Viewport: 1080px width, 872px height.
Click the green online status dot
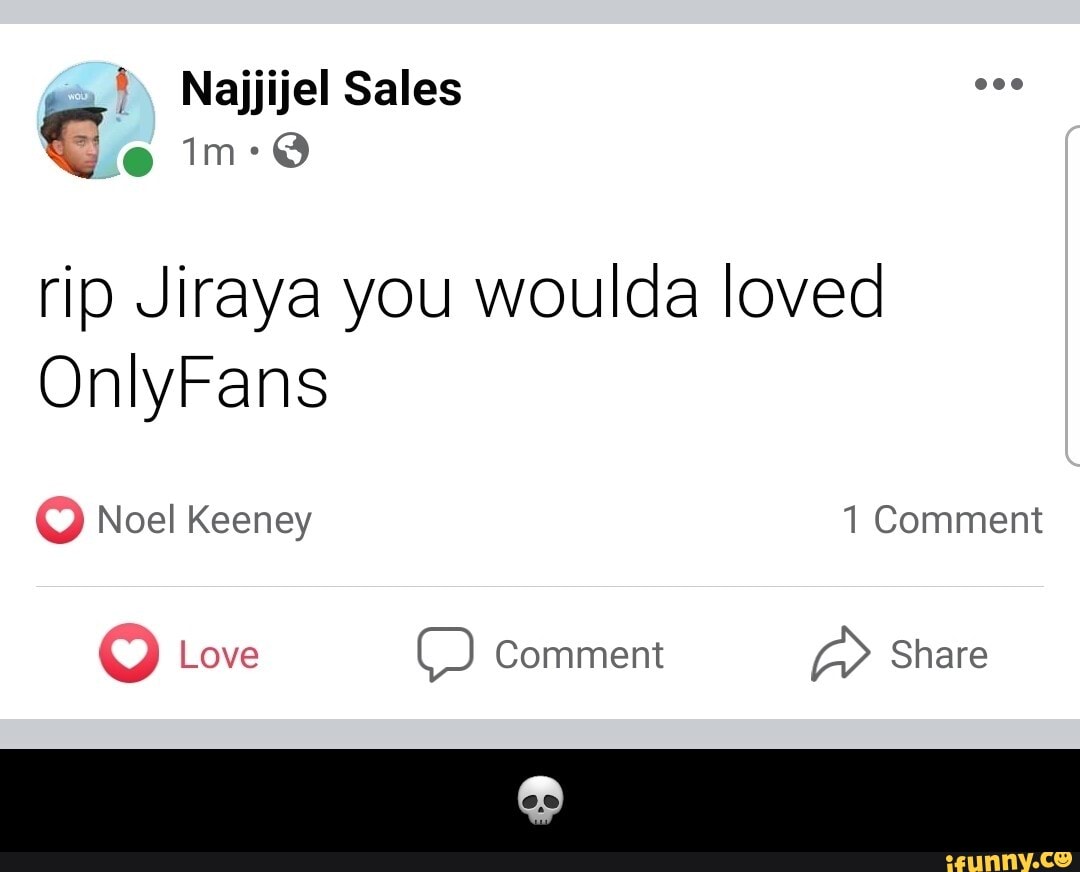[138, 163]
